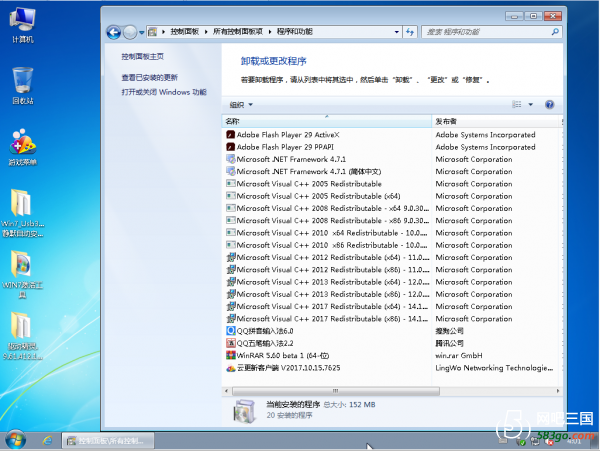
Task: Click the 控制面板 taskbar window button
Action: click(108, 441)
